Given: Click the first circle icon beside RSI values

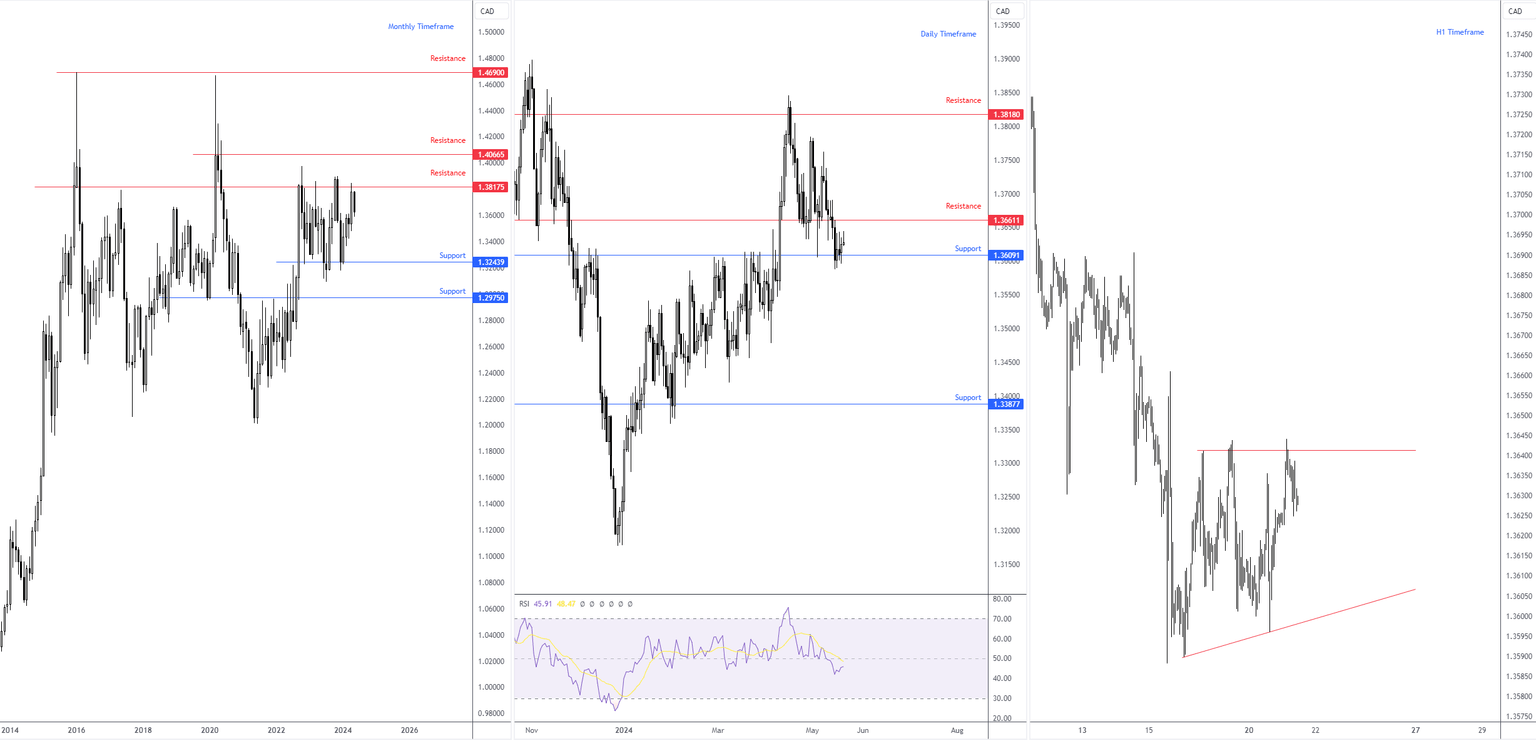Looking at the screenshot, I should pyautogui.click(x=583, y=604).
